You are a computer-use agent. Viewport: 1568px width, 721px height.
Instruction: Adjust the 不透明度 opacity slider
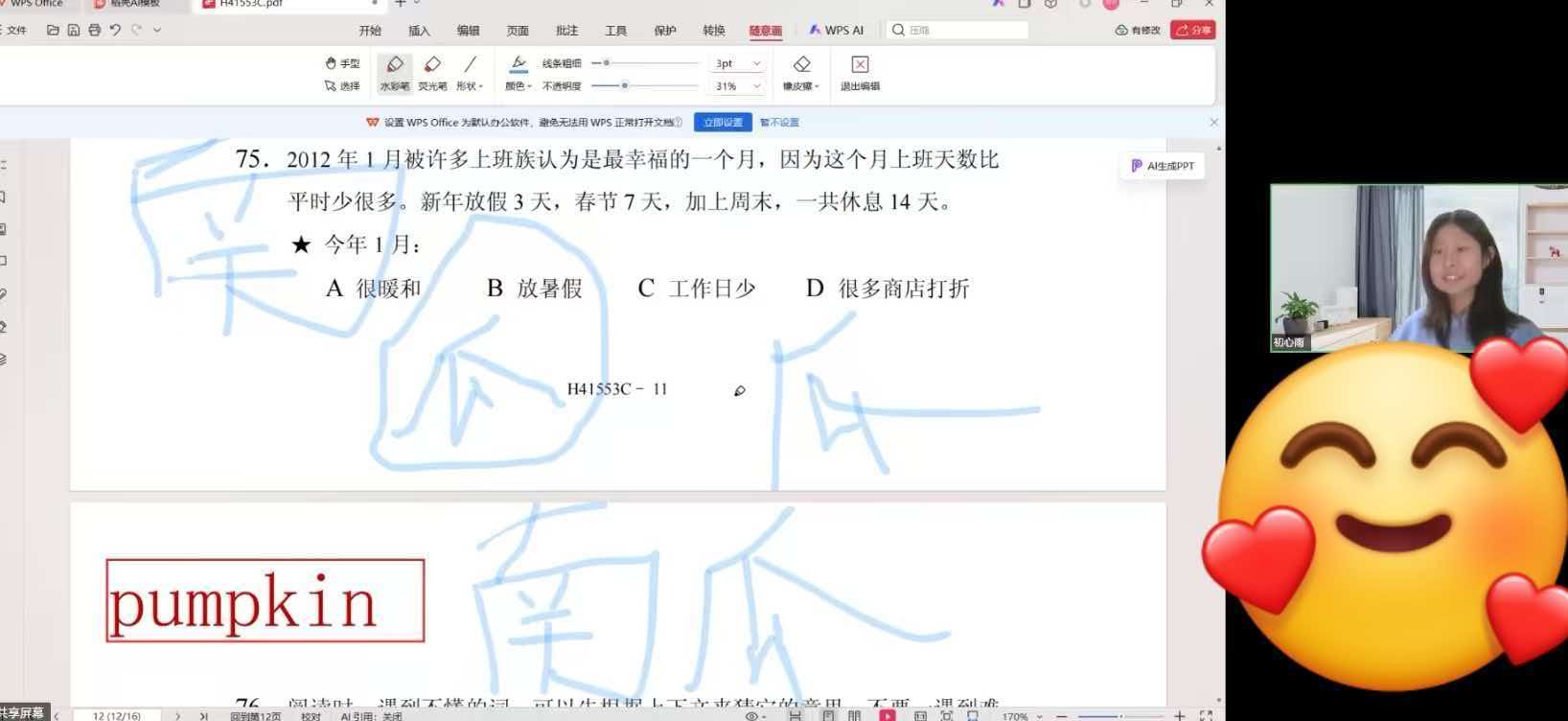click(x=645, y=85)
